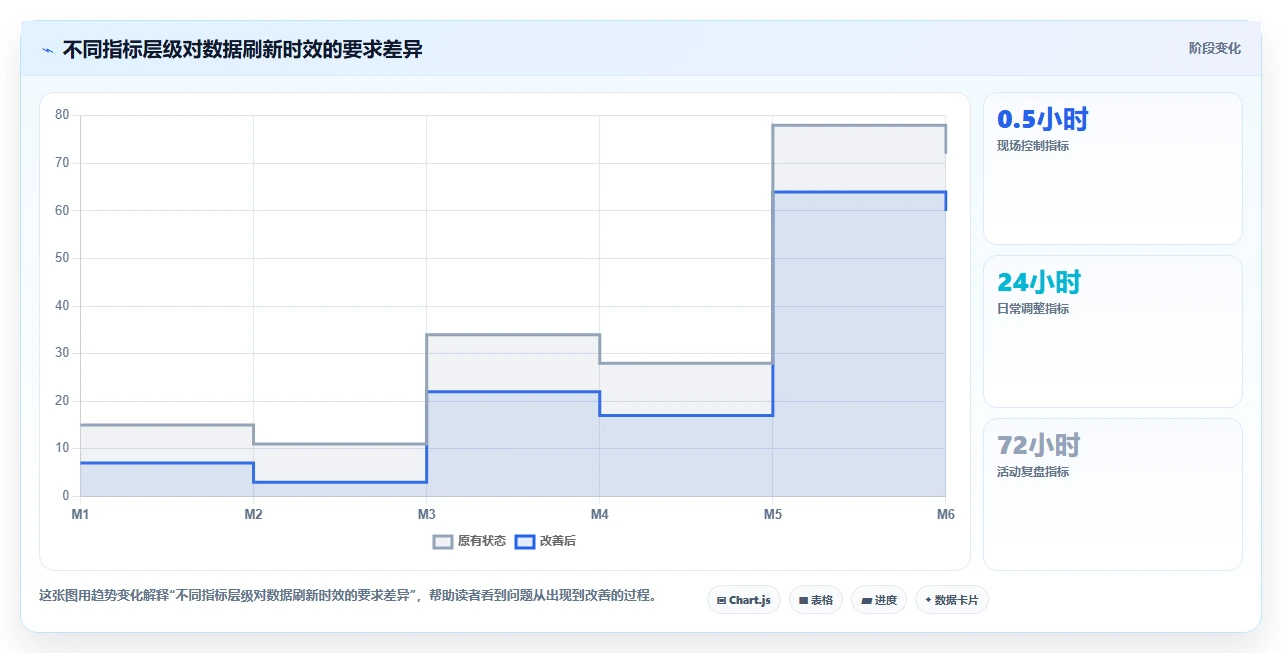Screen dimensions: 1282x653
Task: Open the 0.5小时 现场控制指标 card
Action: tap(1113, 169)
